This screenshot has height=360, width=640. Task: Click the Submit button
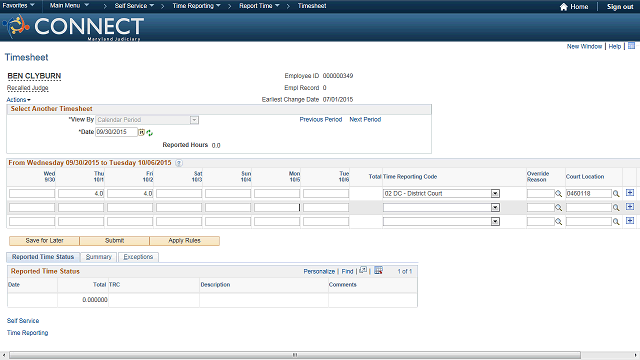pos(114,241)
